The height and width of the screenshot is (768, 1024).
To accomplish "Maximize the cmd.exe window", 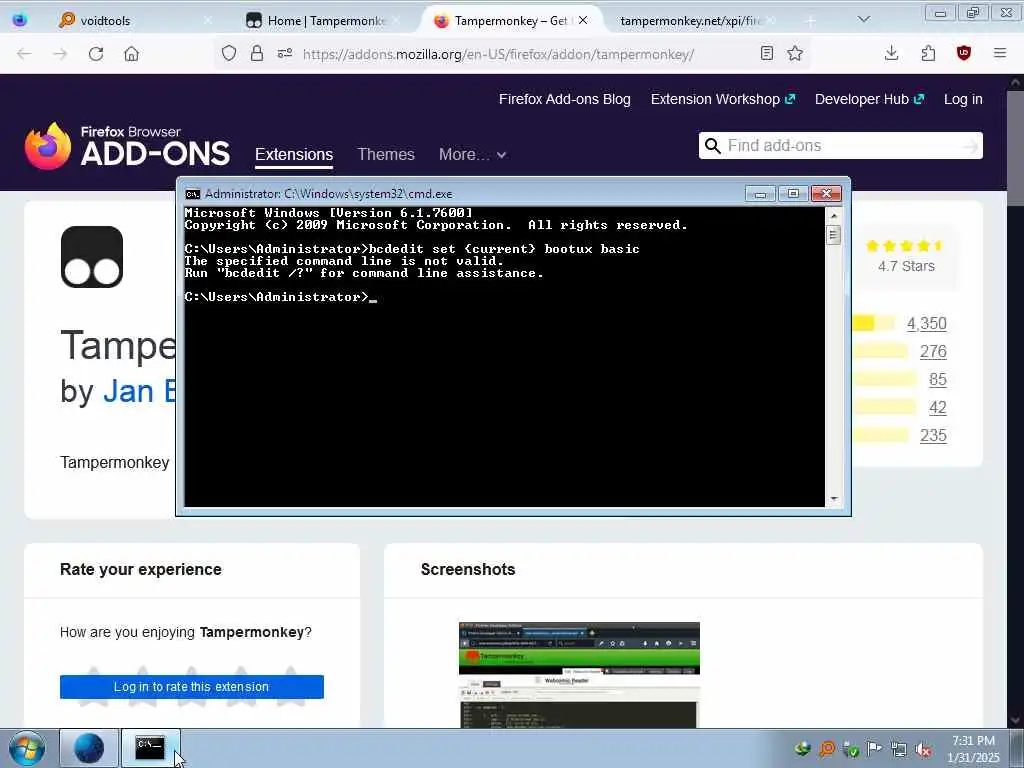I will [793, 194].
